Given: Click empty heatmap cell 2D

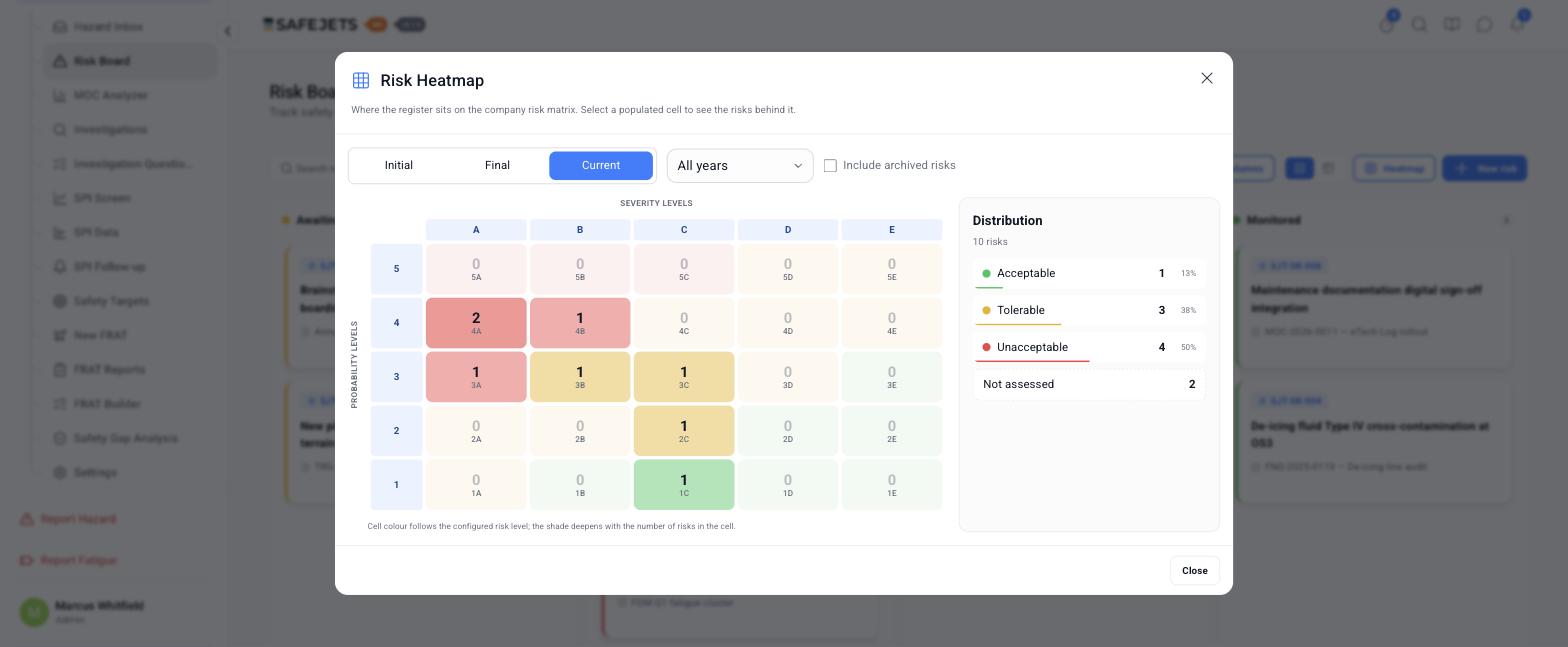Looking at the screenshot, I should (788, 431).
